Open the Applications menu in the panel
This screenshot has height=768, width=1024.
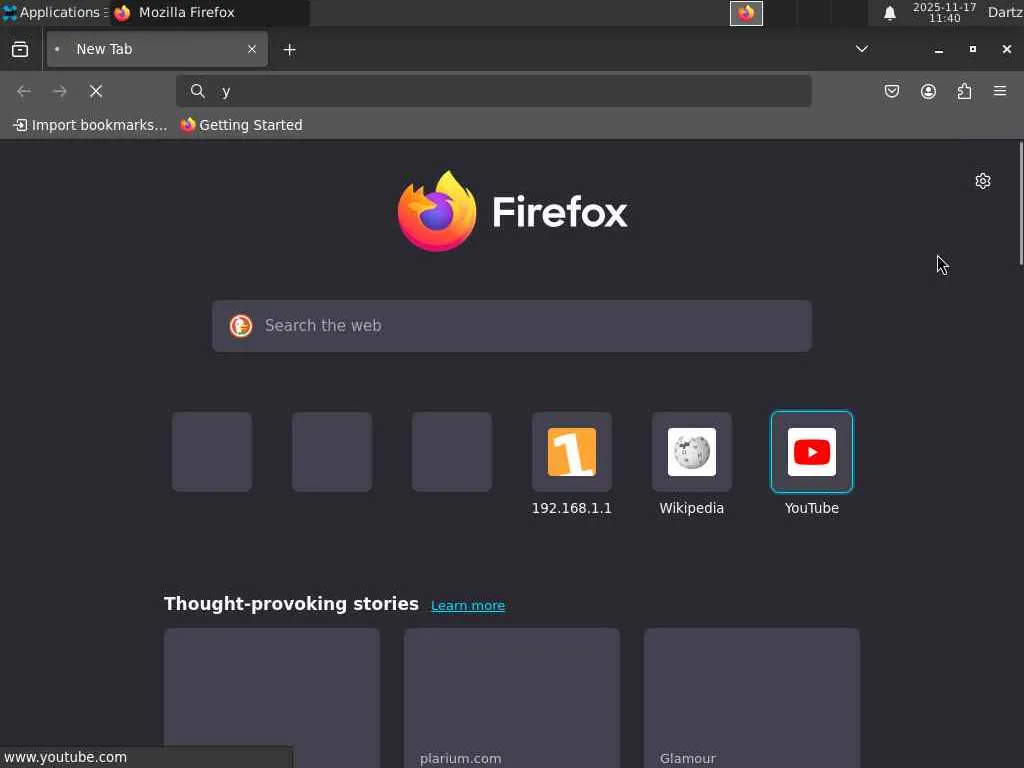(54, 12)
